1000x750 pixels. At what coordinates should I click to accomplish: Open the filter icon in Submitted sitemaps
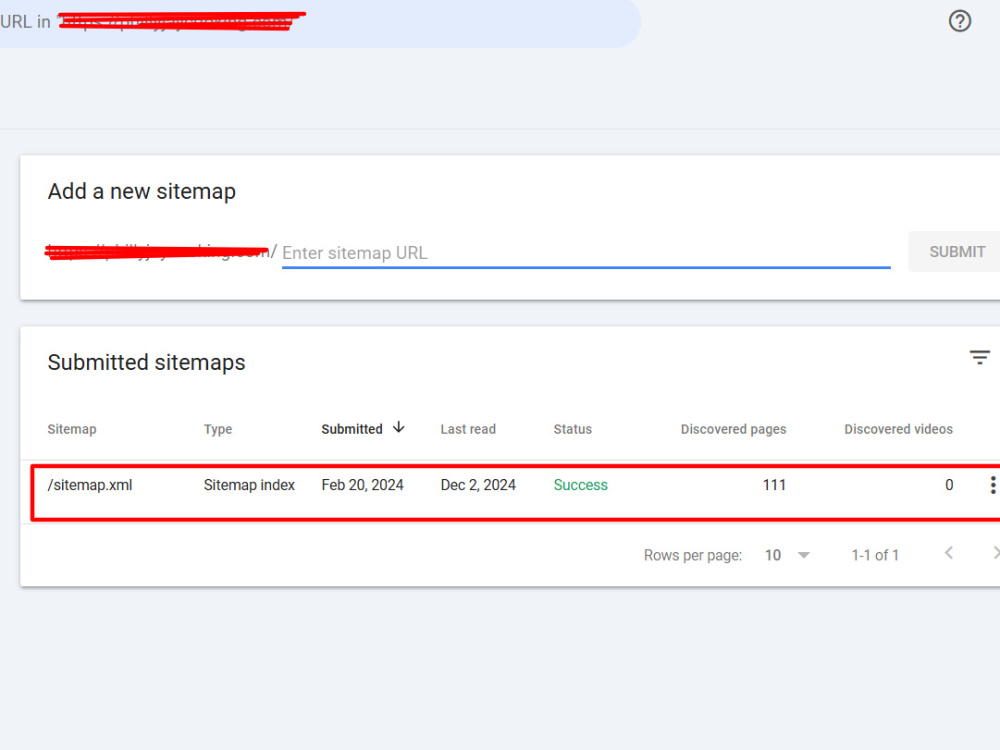coord(980,357)
